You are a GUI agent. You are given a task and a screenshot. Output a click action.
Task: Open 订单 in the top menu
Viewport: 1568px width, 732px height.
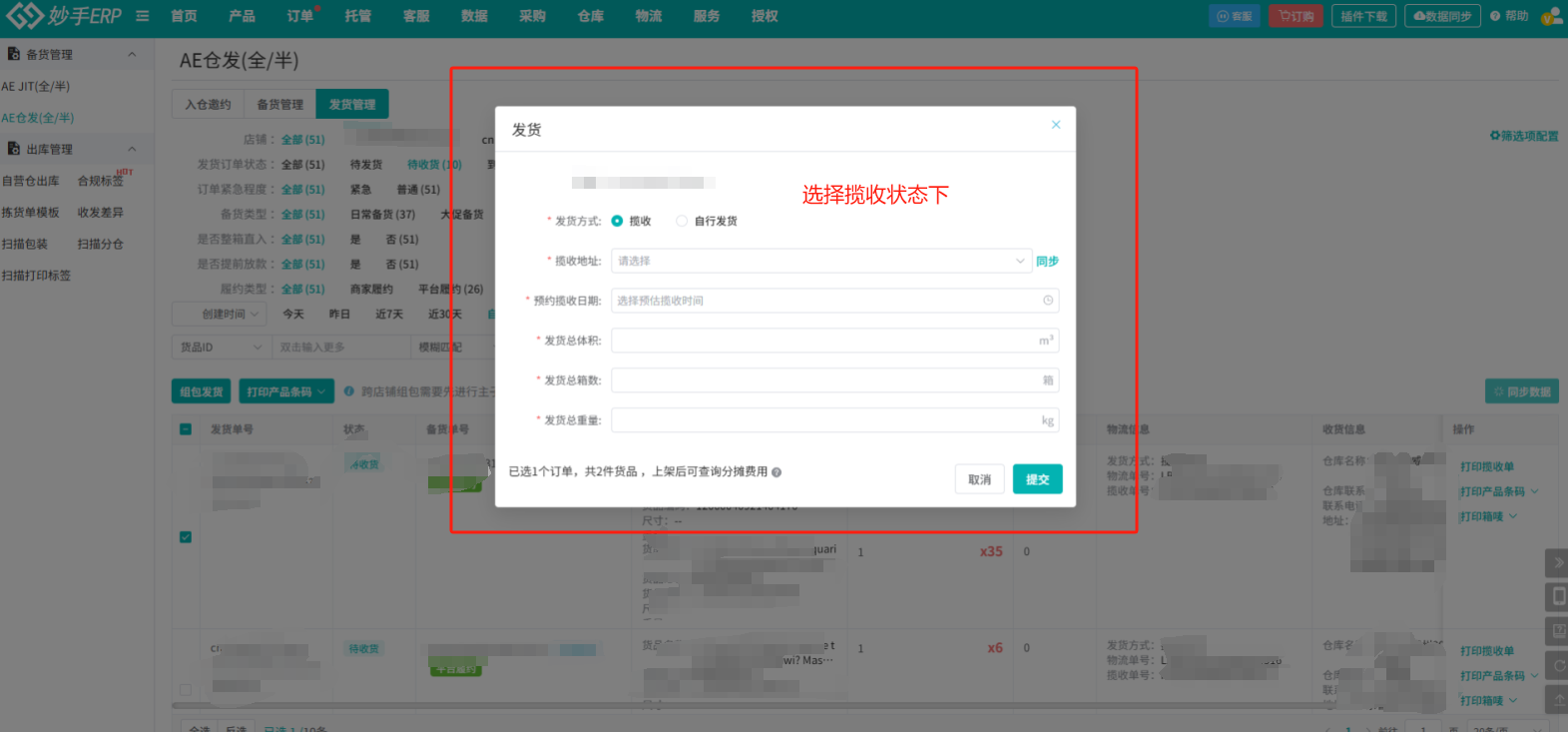pyautogui.click(x=299, y=16)
